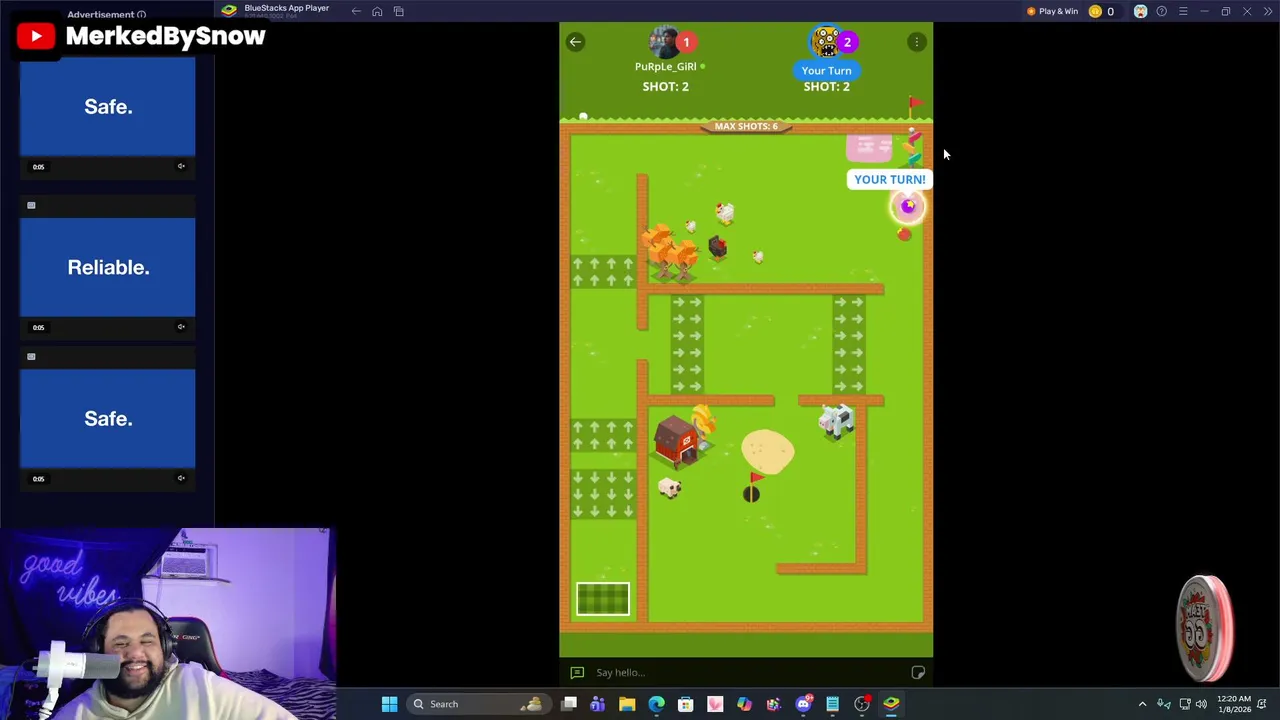
Task: Open Task View in the taskbar
Action: coord(569,704)
